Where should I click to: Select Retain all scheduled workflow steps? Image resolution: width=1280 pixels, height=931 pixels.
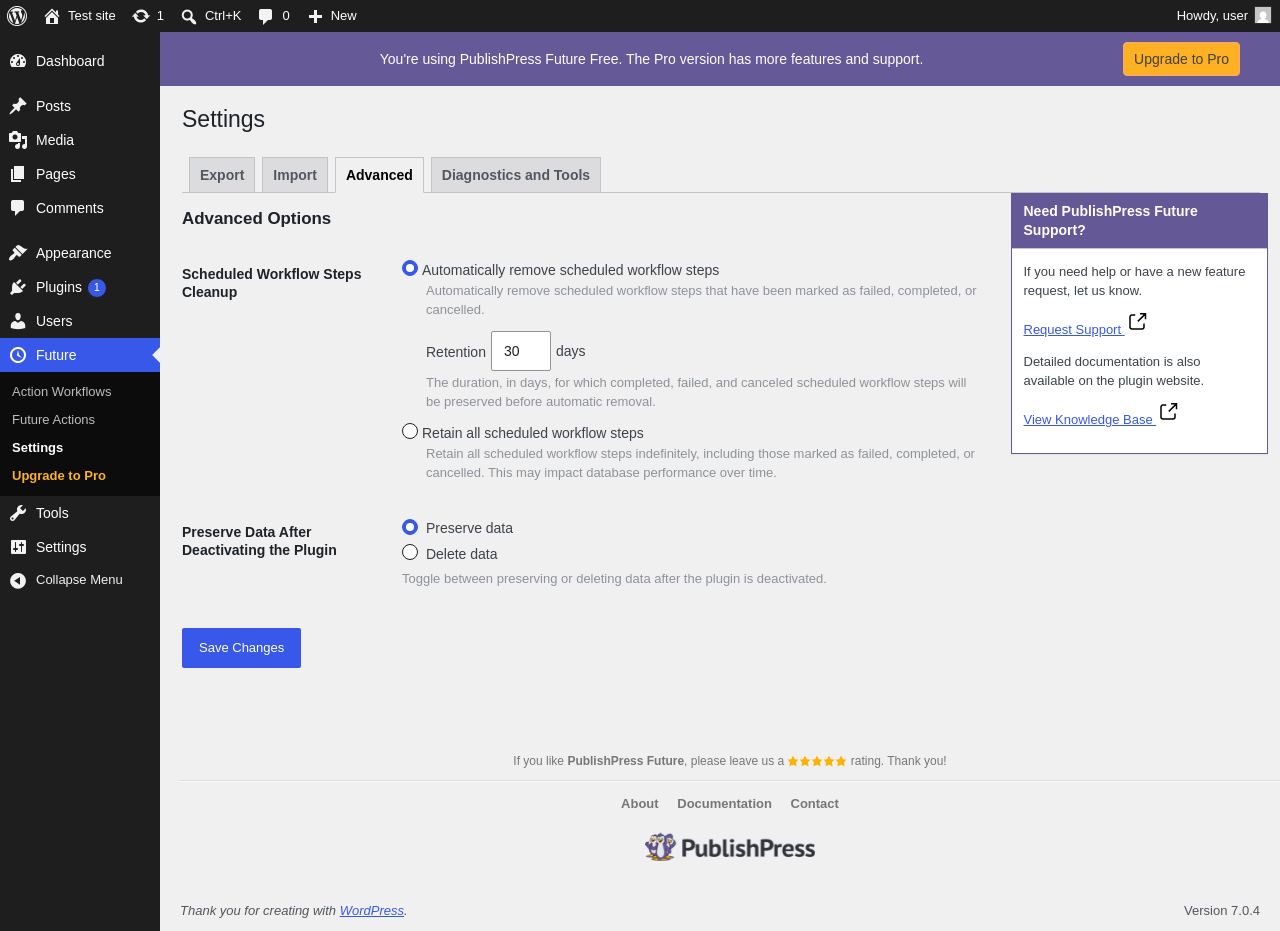click(410, 431)
